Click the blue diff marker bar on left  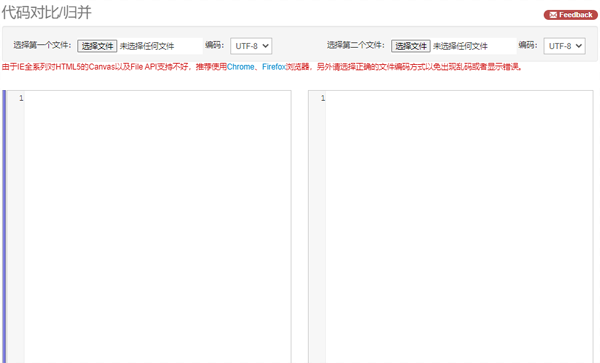coord(4,226)
